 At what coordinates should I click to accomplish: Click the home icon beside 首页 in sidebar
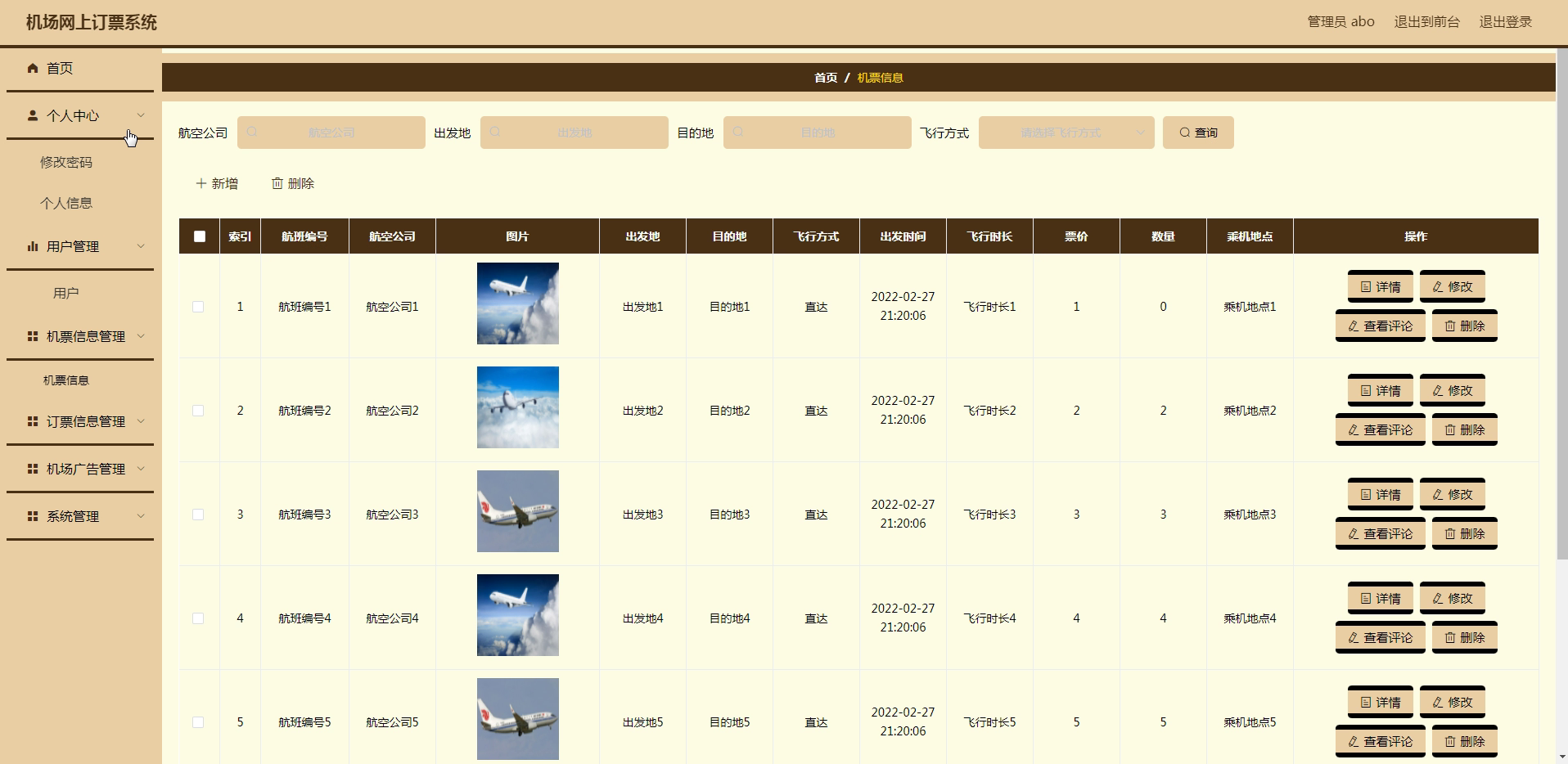pos(33,68)
